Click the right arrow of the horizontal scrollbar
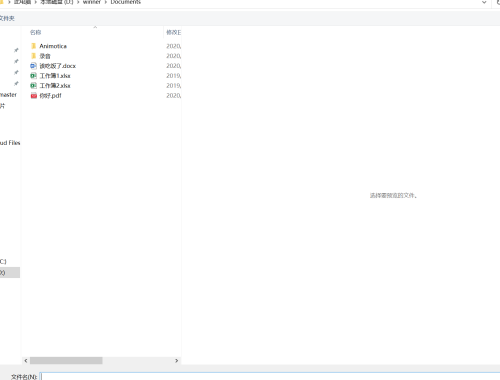Image resolution: width=500 pixels, height=380 pixels. [x=177, y=361]
